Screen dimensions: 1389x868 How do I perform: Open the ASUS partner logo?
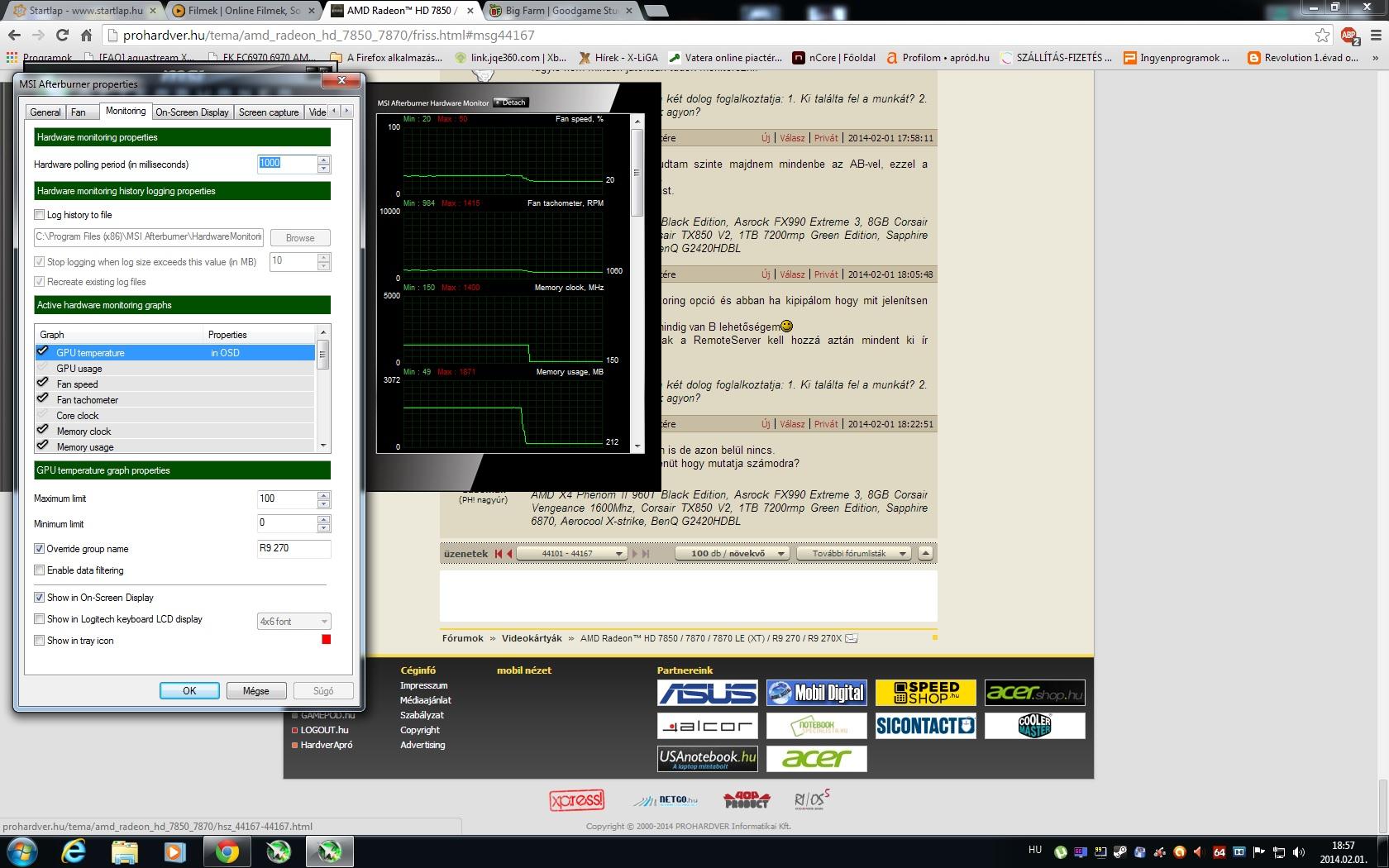(707, 693)
